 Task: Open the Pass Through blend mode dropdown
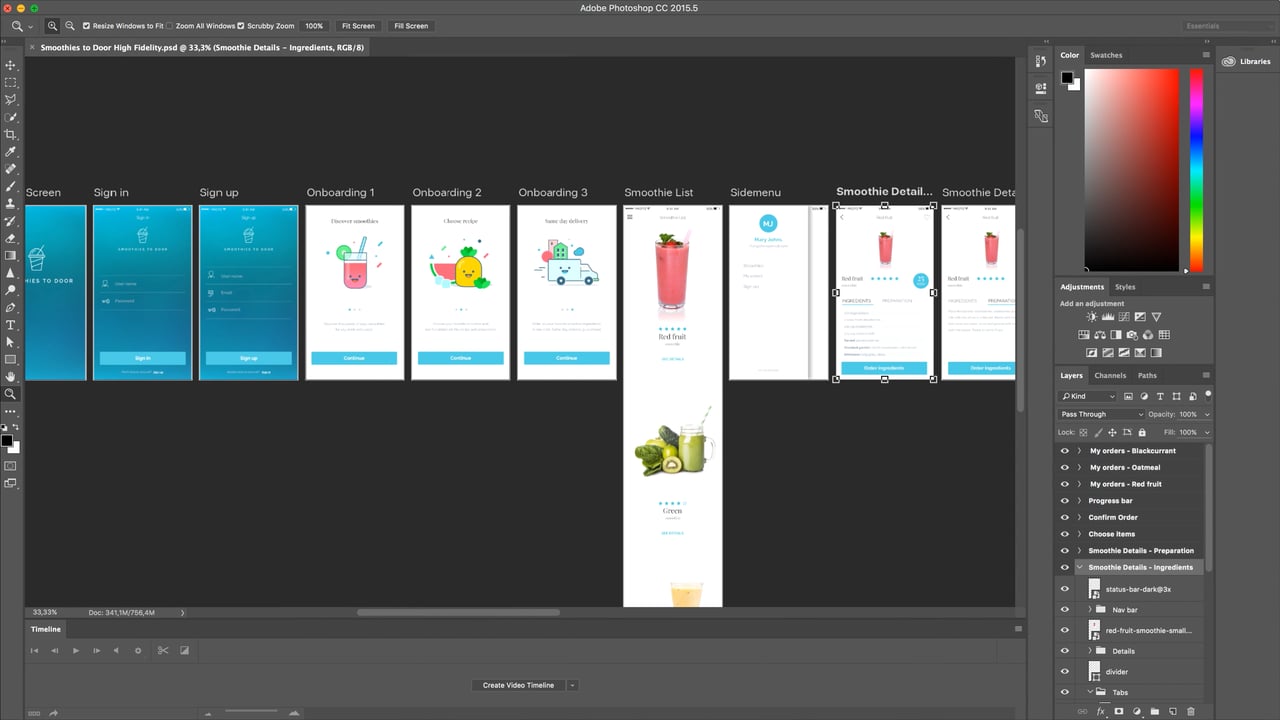click(1101, 414)
